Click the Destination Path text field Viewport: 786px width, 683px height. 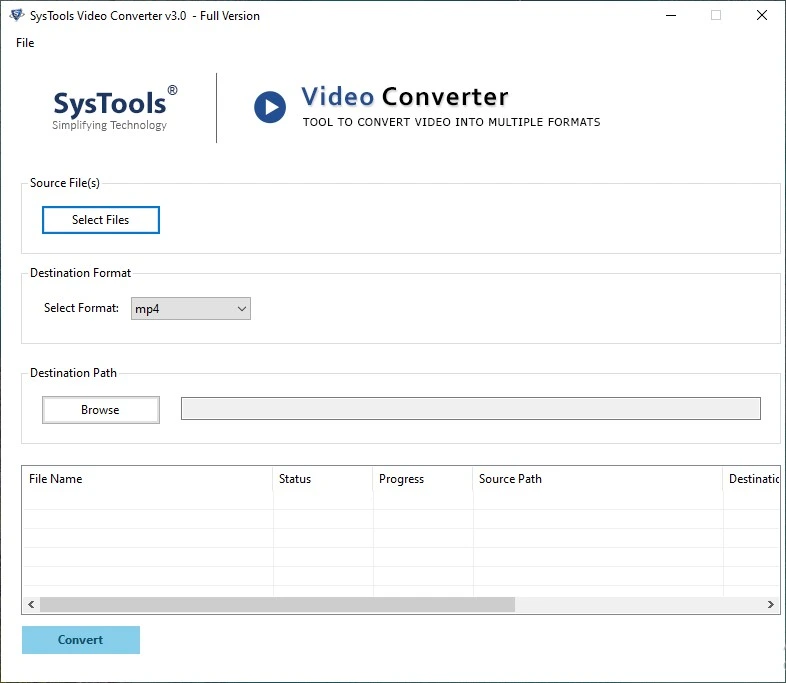pos(470,408)
